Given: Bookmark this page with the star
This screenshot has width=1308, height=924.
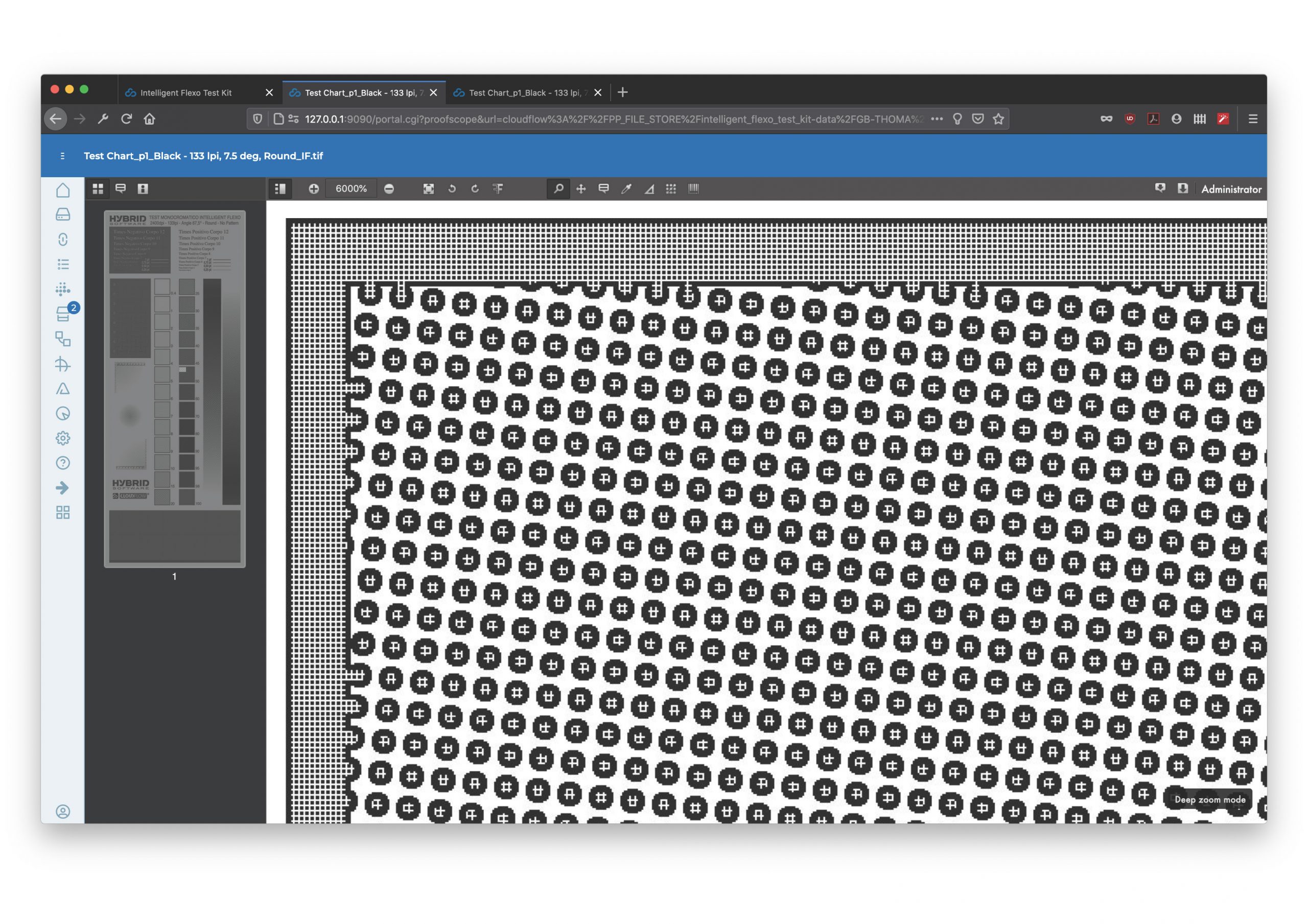Looking at the screenshot, I should click(999, 119).
